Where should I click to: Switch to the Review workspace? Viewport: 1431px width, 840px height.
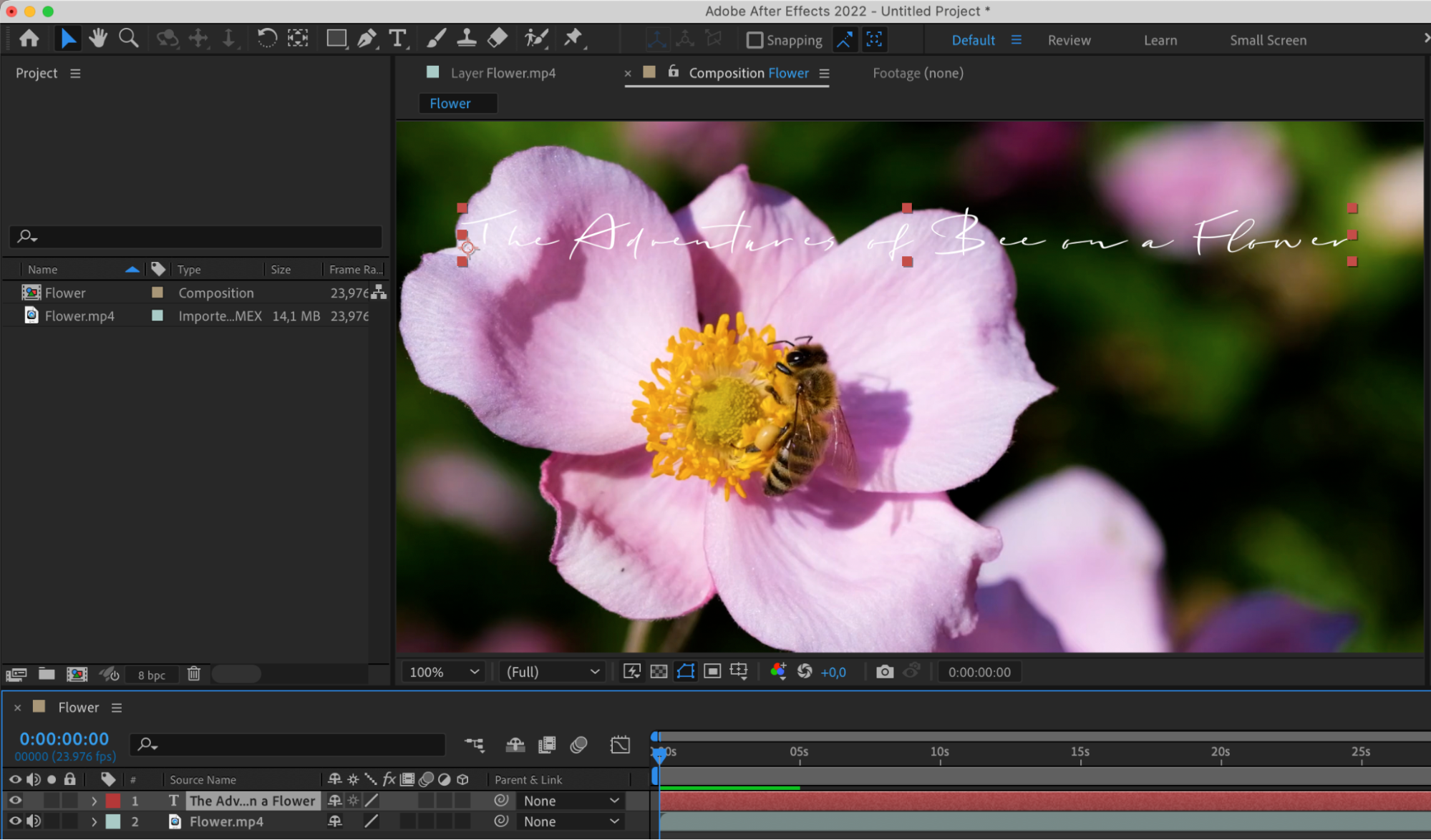click(1069, 40)
